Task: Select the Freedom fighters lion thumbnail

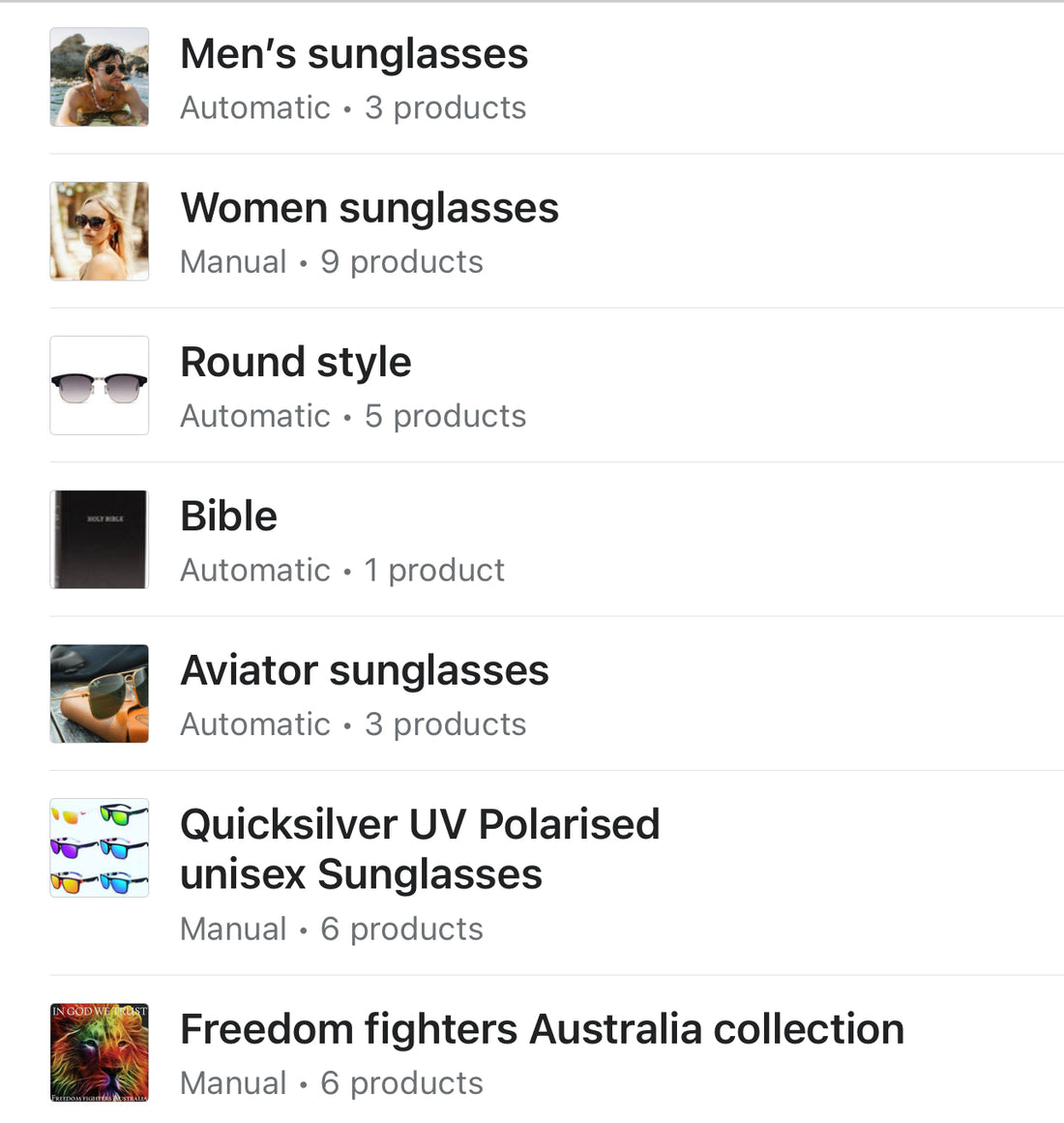Action: point(100,1052)
